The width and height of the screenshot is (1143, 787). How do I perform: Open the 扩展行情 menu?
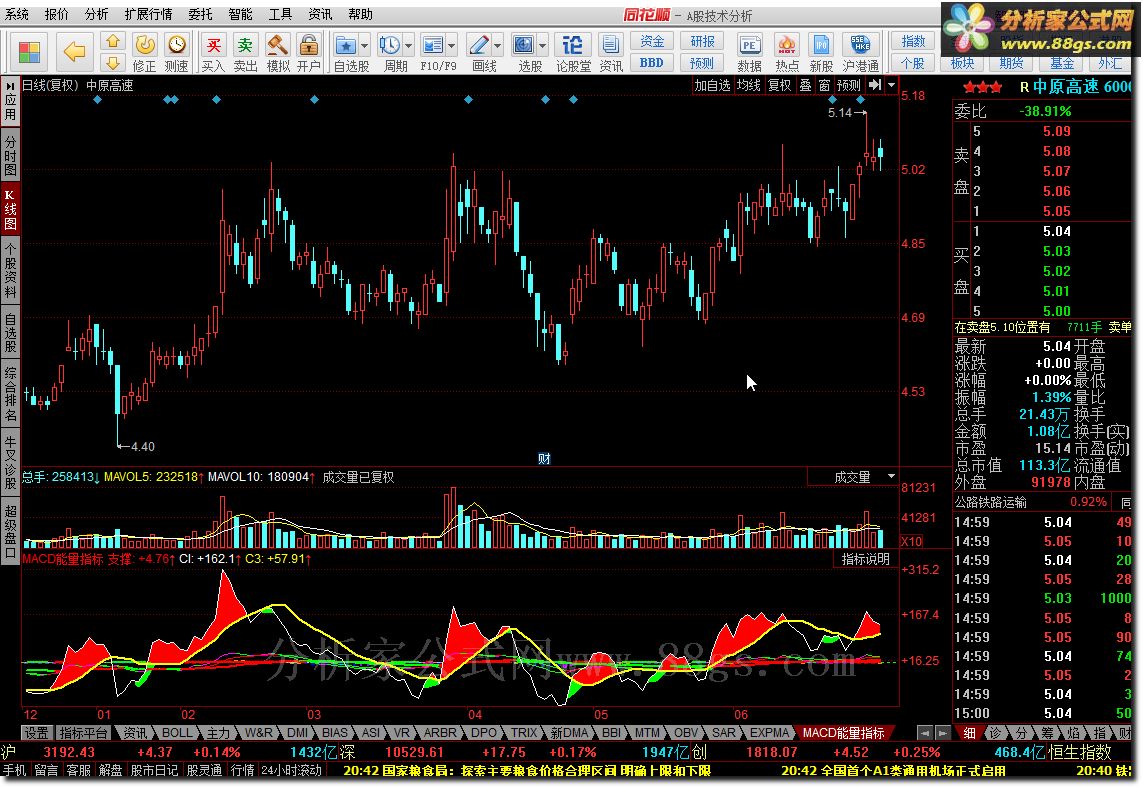coord(149,14)
